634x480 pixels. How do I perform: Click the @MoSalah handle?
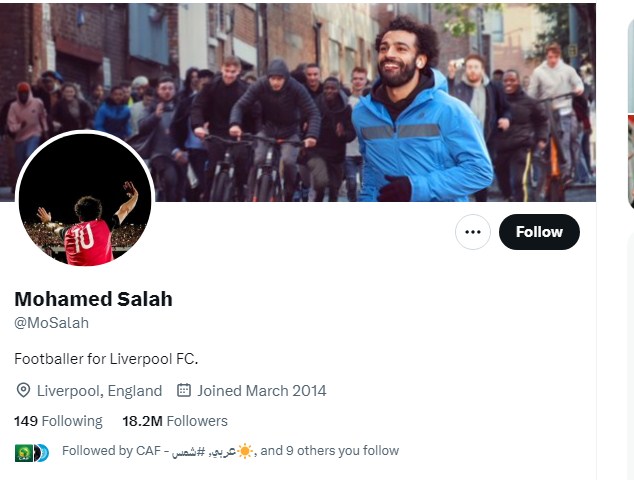pyautogui.click(x=51, y=323)
